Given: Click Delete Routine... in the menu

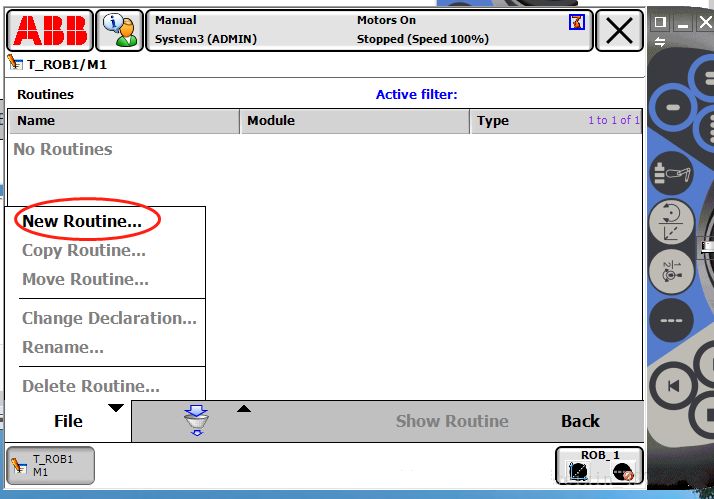Looking at the screenshot, I should [x=91, y=386].
